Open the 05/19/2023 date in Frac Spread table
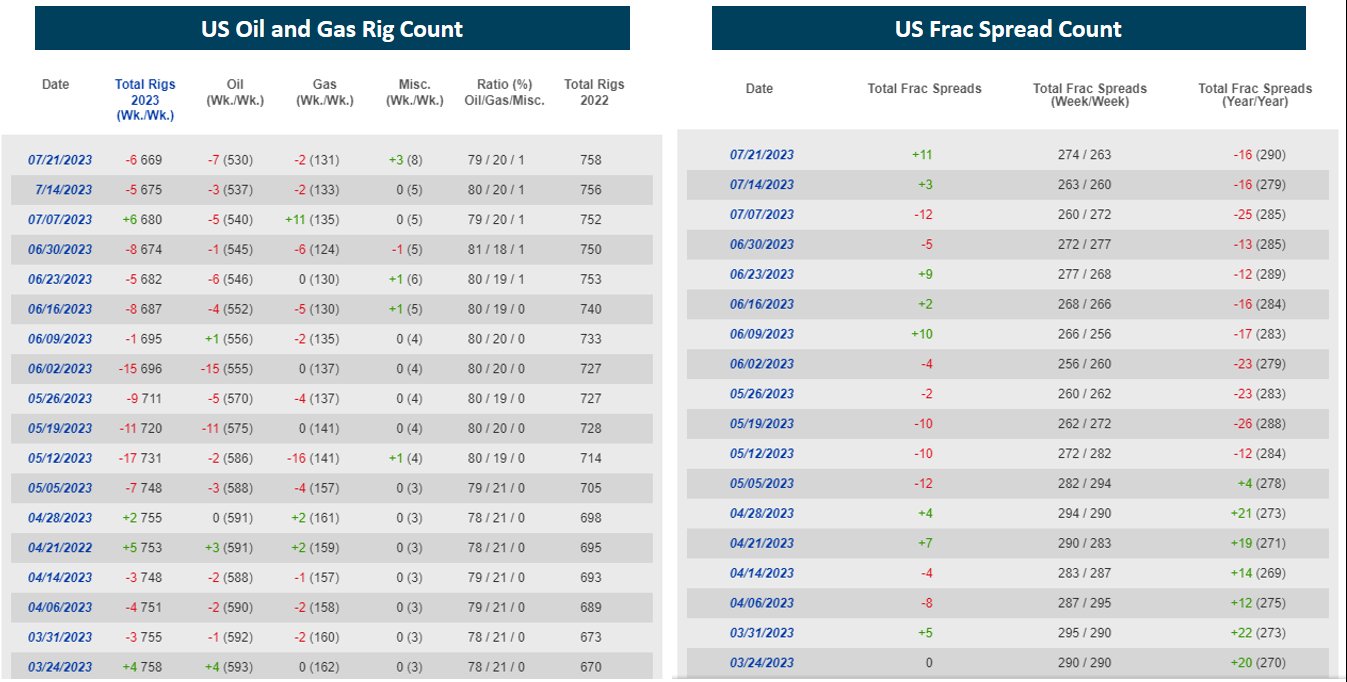Image resolution: width=1347 pixels, height=682 pixels. (762, 424)
